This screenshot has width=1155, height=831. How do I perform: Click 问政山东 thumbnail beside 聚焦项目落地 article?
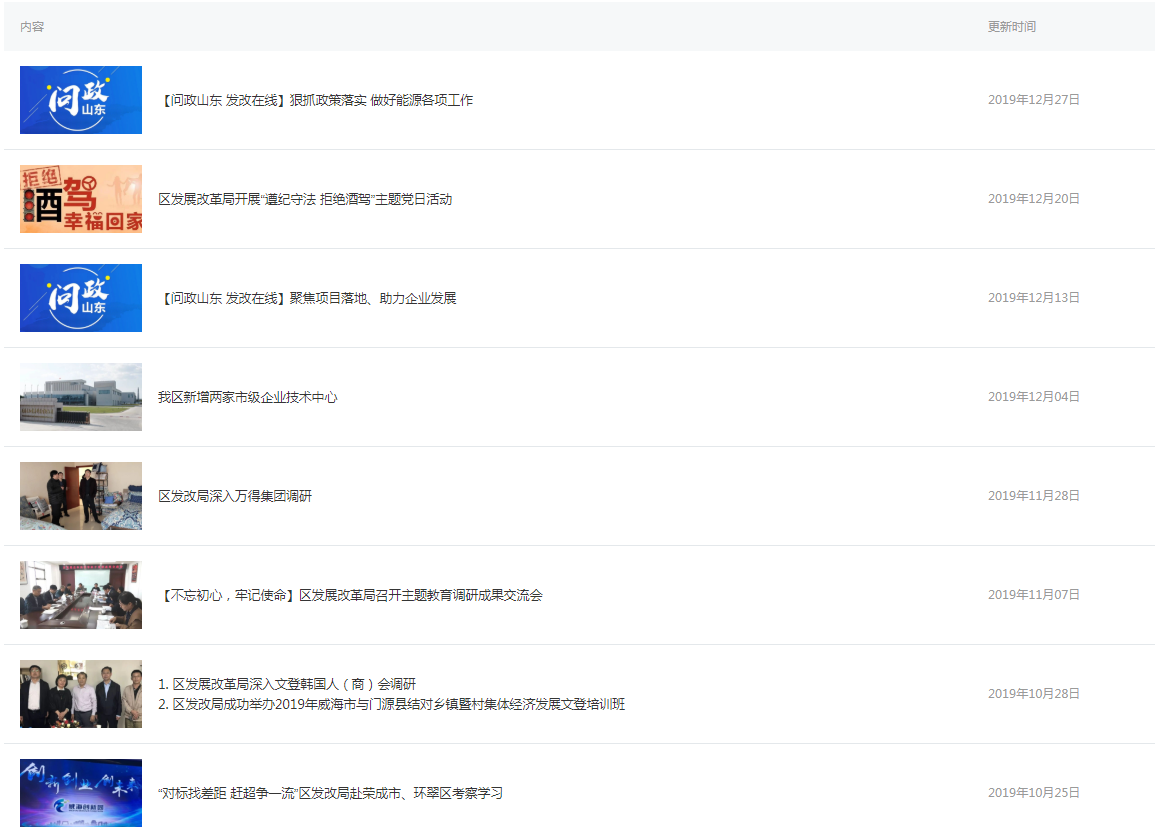81,298
